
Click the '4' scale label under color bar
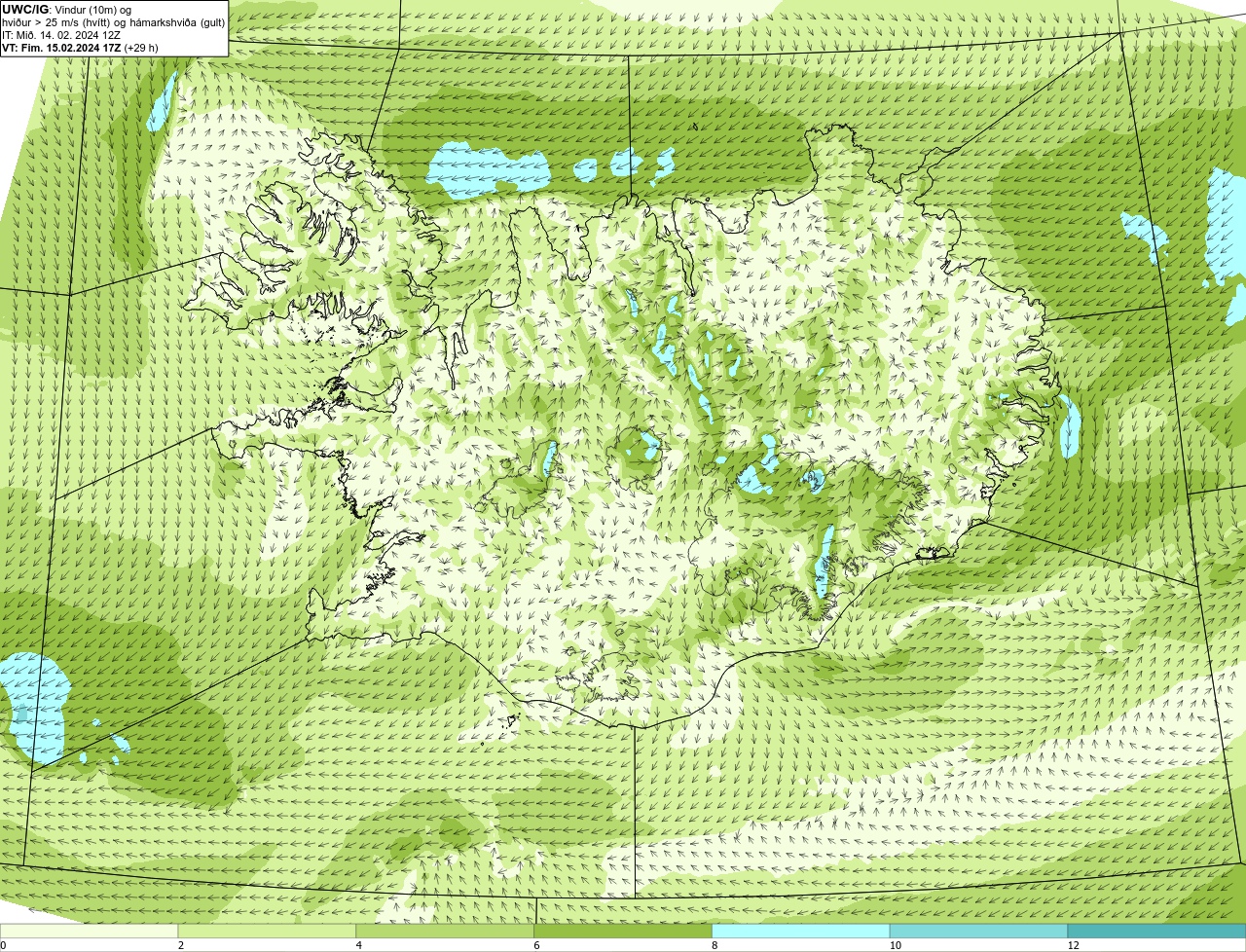(x=359, y=945)
